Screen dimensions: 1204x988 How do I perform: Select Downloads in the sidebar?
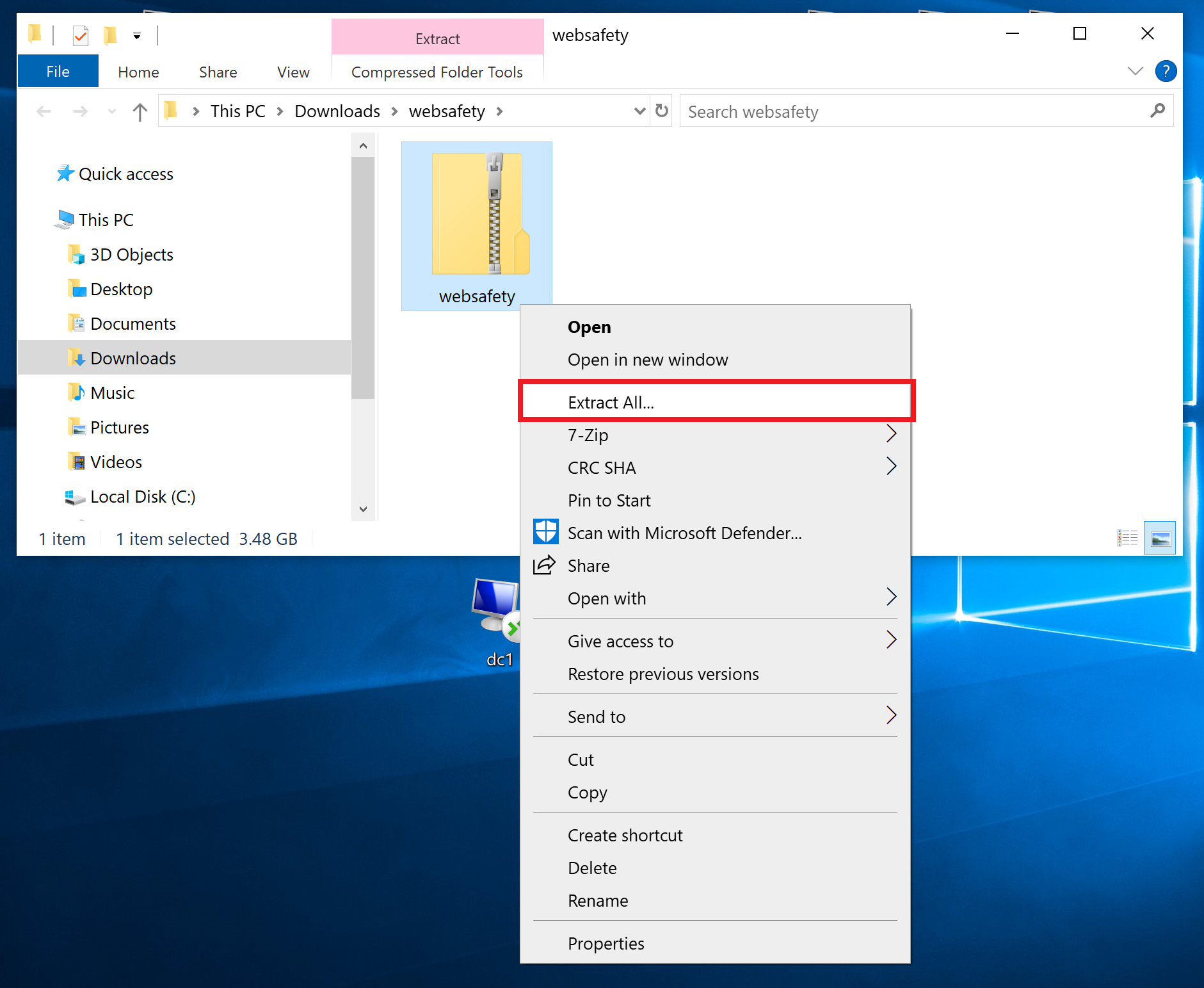click(x=184, y=357)
